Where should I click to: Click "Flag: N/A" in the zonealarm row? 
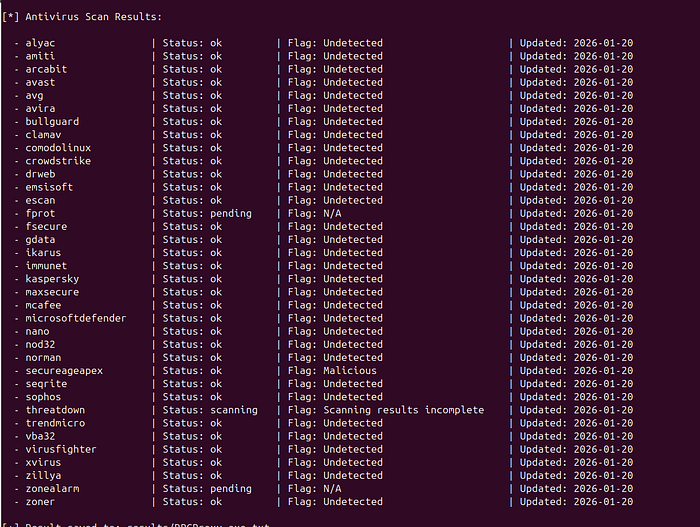click(x=314, y=489)
